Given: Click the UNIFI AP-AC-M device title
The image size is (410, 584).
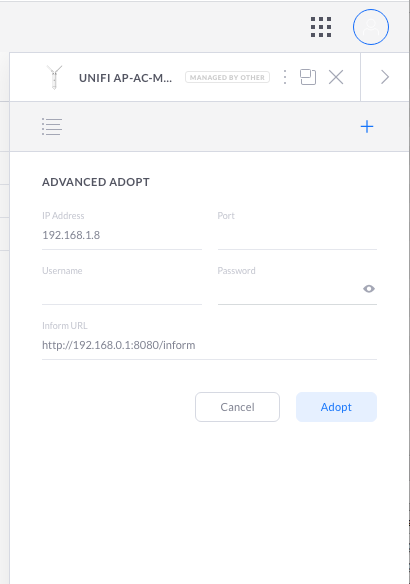Looking at the screenshot, I should click(125, 78).
